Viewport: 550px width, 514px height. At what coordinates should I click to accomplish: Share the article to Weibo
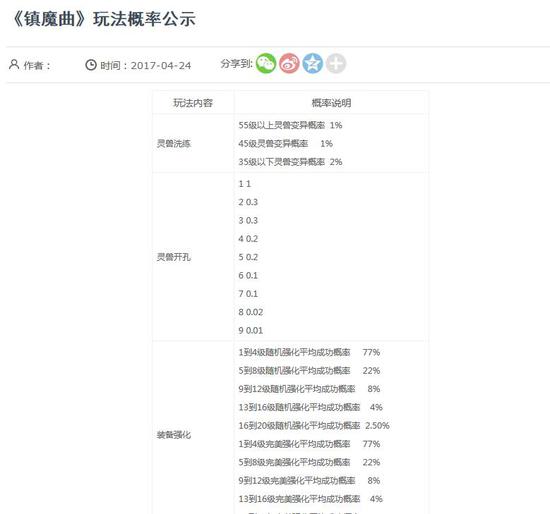(x=289, y=64)
